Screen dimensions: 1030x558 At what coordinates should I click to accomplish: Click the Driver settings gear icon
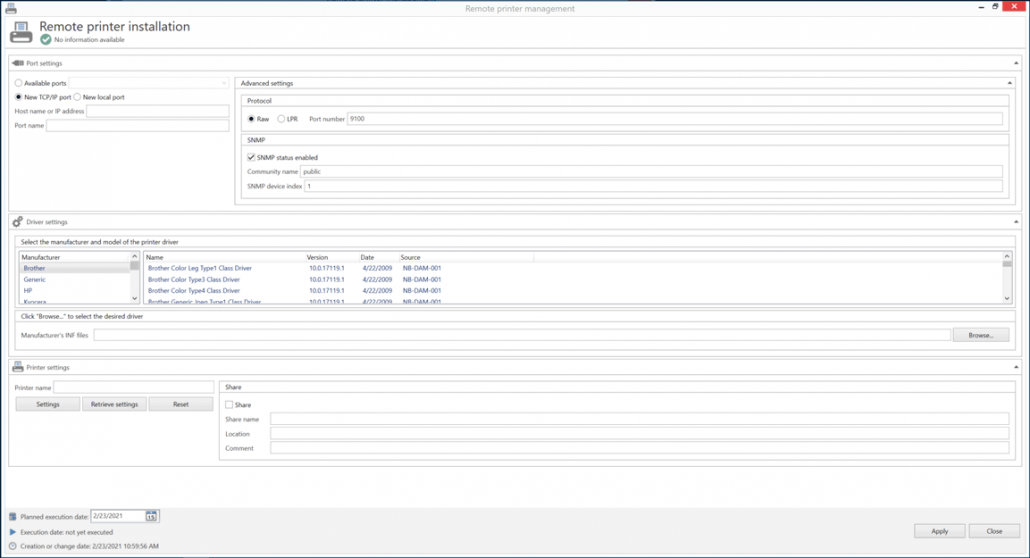pos(18,221)
